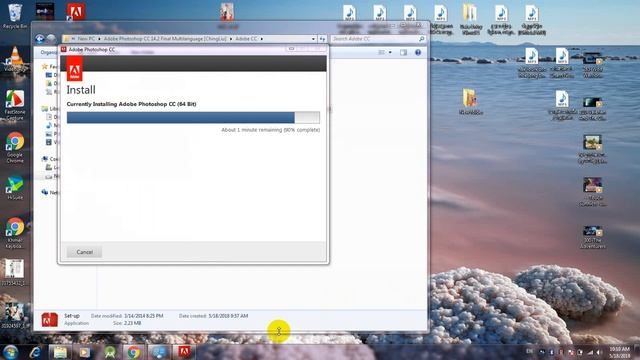
Task: Select Adobe CC segment in address path
Action: [246, 39]
